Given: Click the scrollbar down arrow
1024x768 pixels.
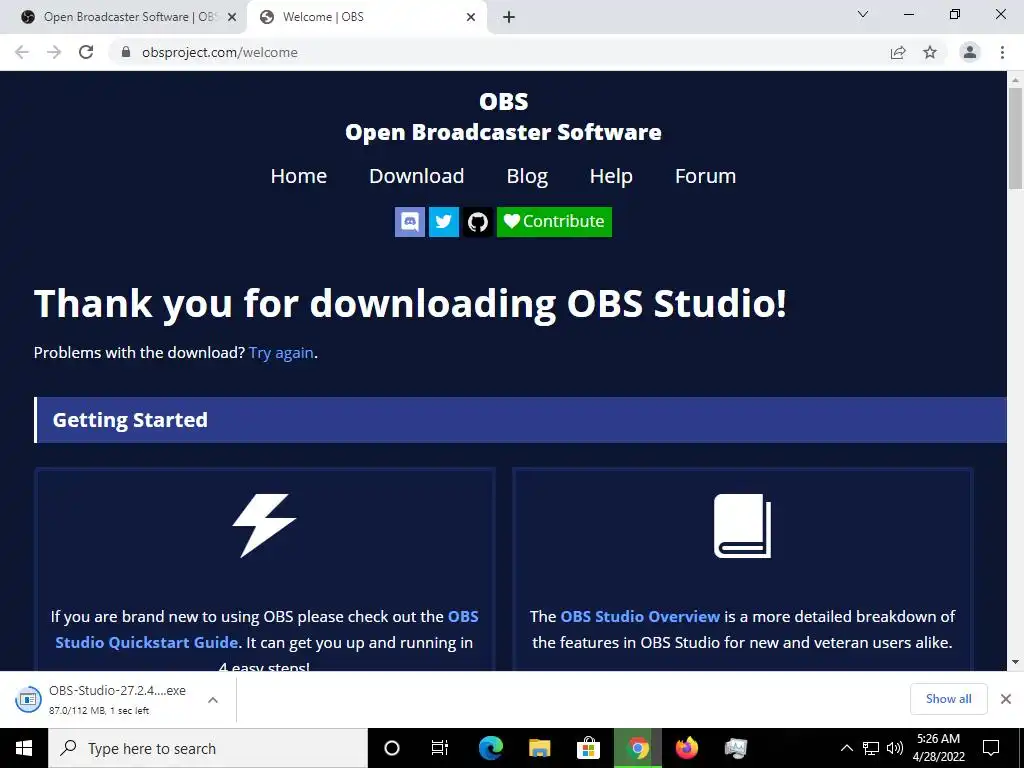Looking at the screenshot, I should coord(1015,662).
